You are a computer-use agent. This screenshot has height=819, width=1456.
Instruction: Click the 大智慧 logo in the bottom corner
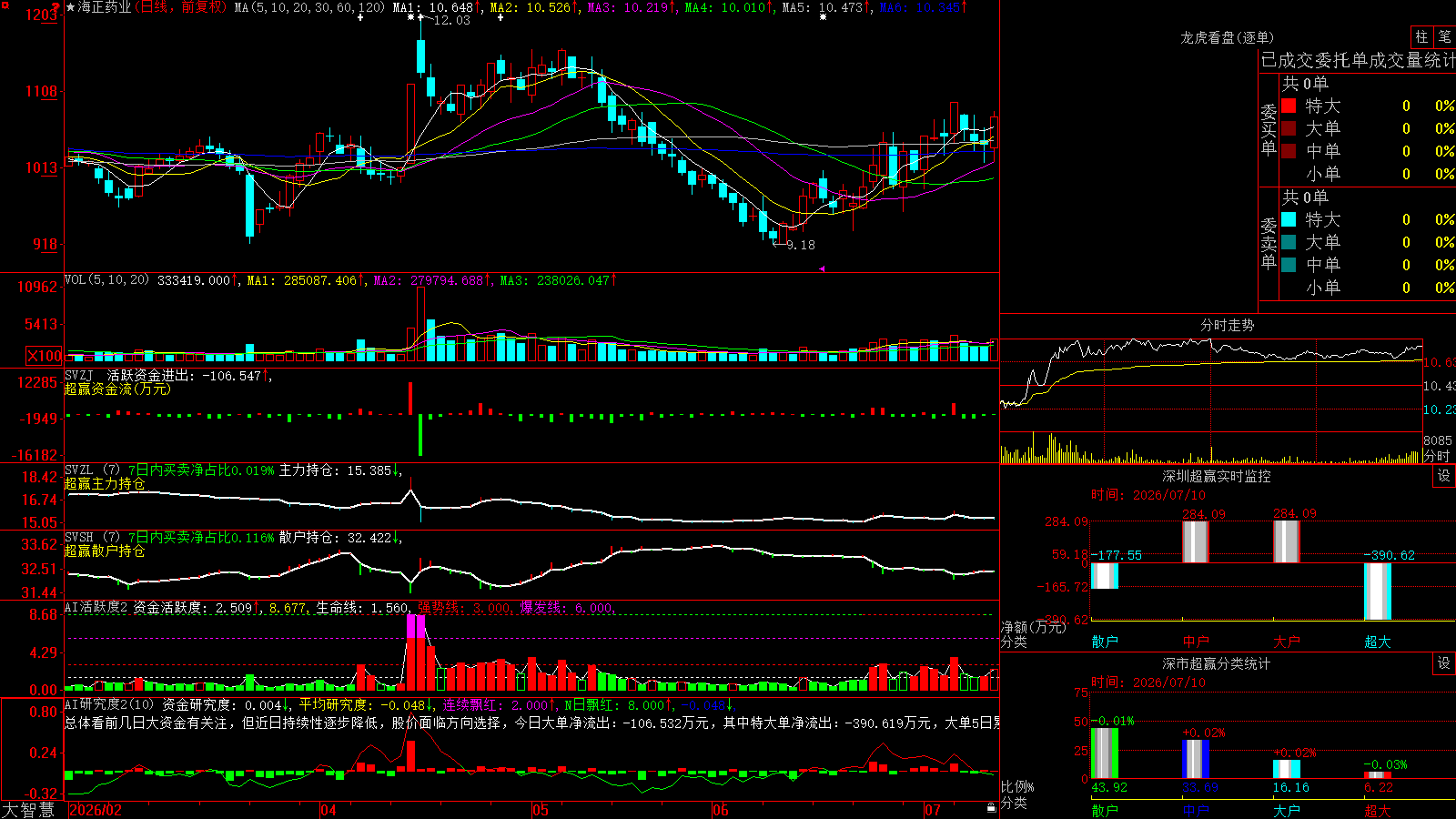(28, 810)
